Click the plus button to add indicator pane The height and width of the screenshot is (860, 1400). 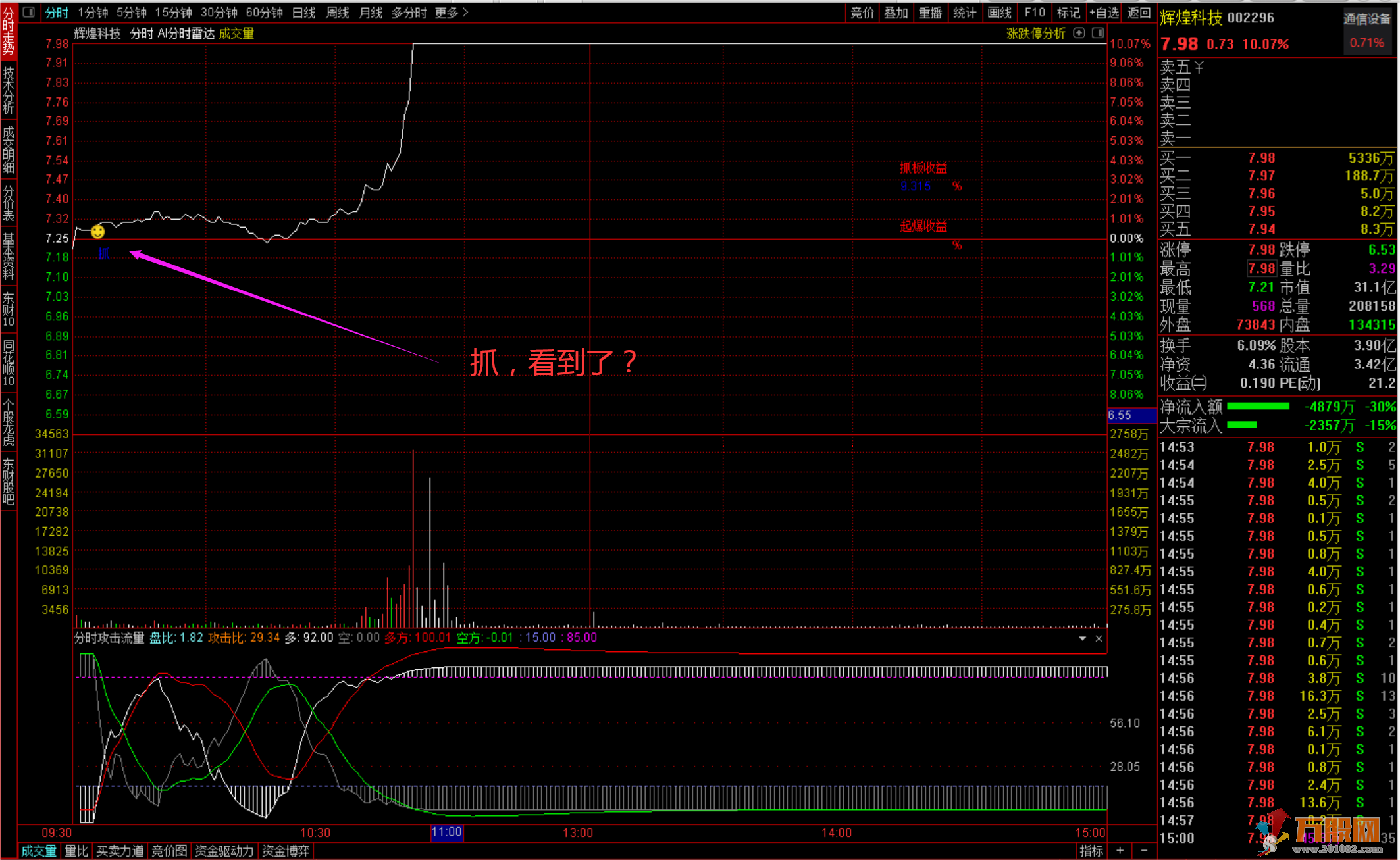[1120, 851]
